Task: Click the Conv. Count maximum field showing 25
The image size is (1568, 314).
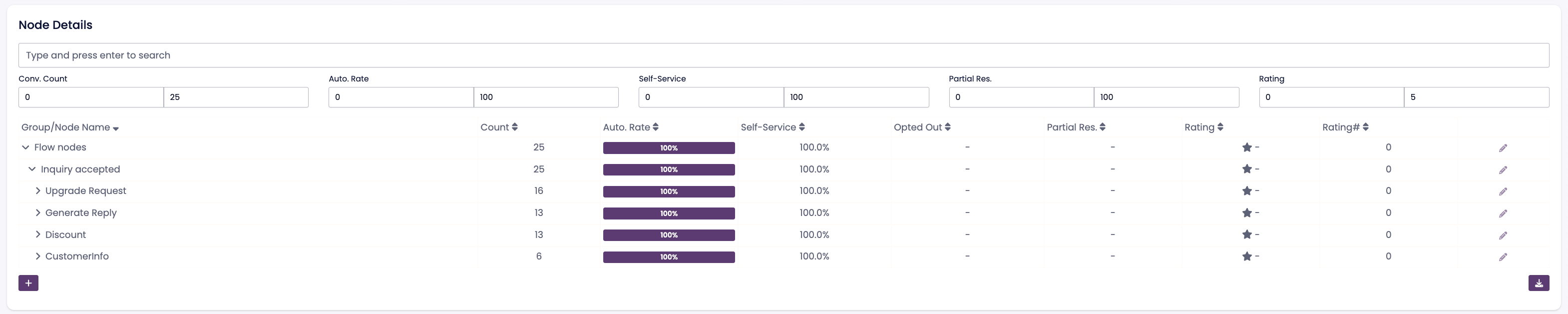Action: coord(236,97)
